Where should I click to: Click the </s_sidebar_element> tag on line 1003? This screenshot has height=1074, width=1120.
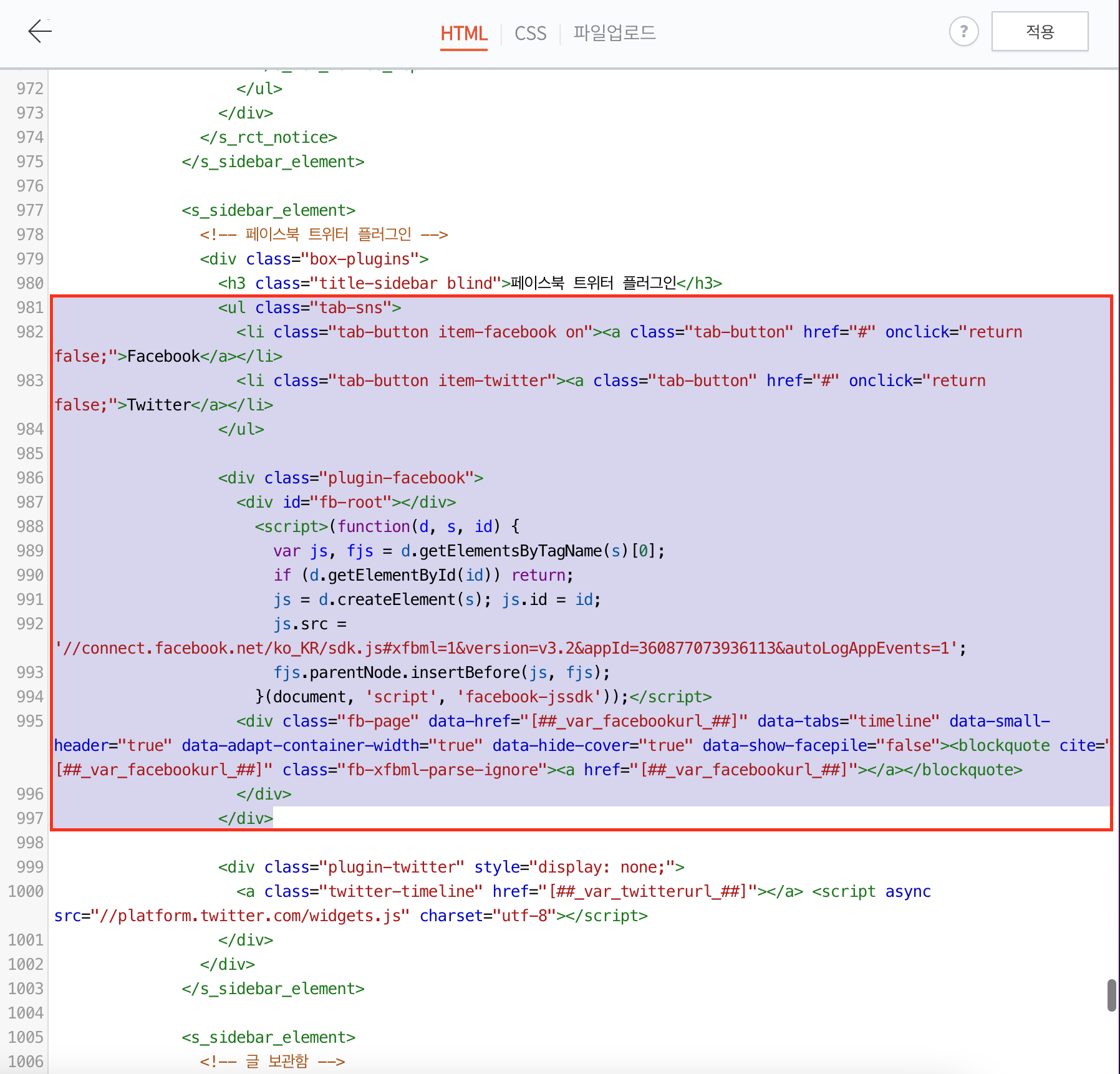click(273, 989)
